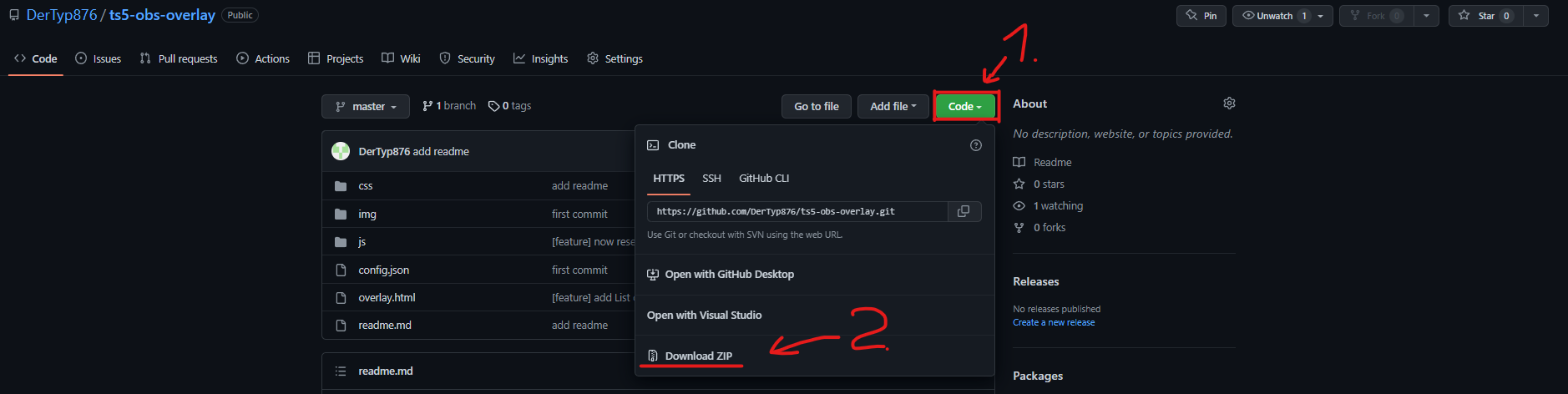Open the Packages heading link
The width and height of the screenshot is (1568, 394).
(1038, 376)
